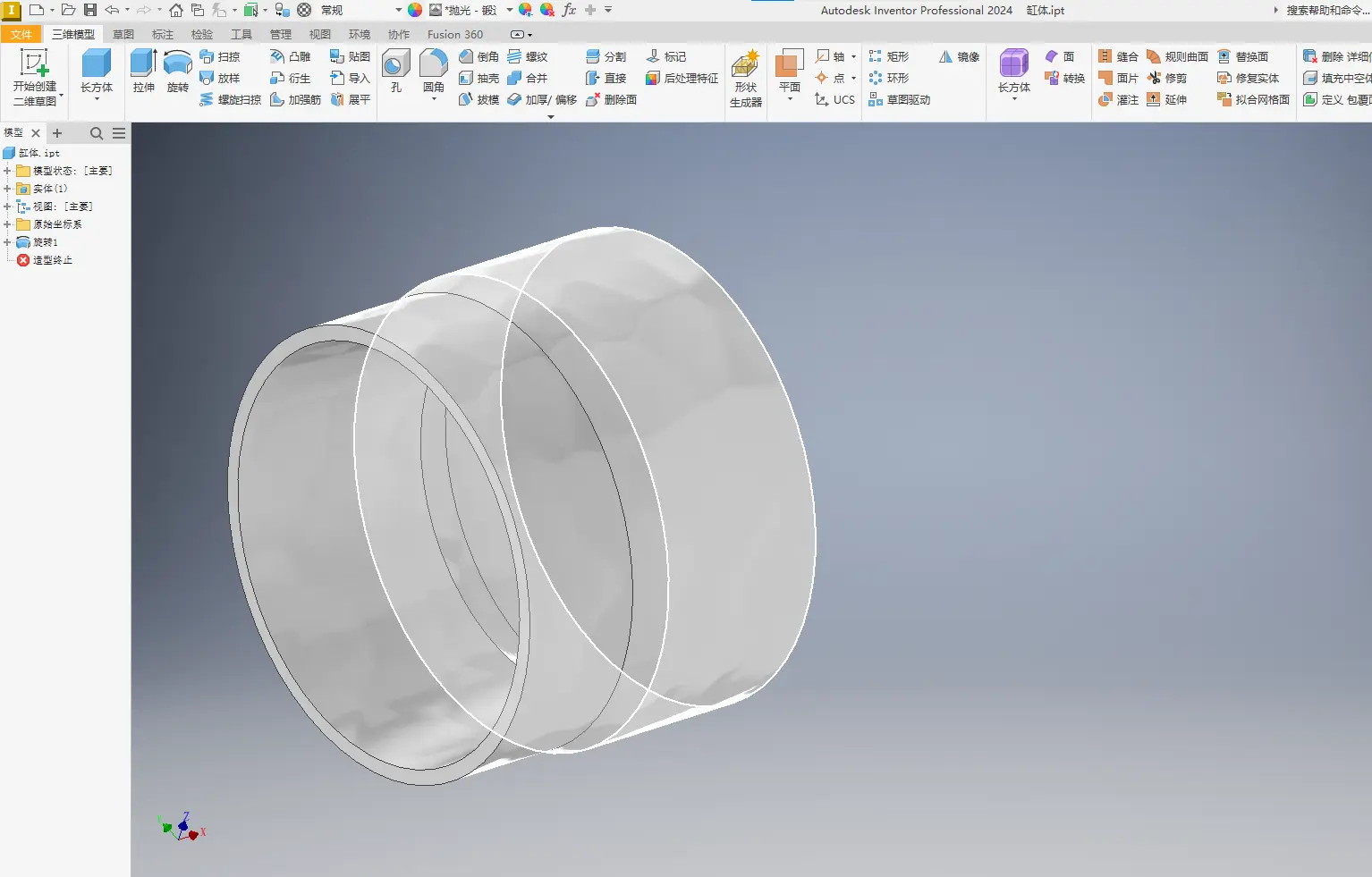Add a new browser panel with plus button

click(57, 133)
